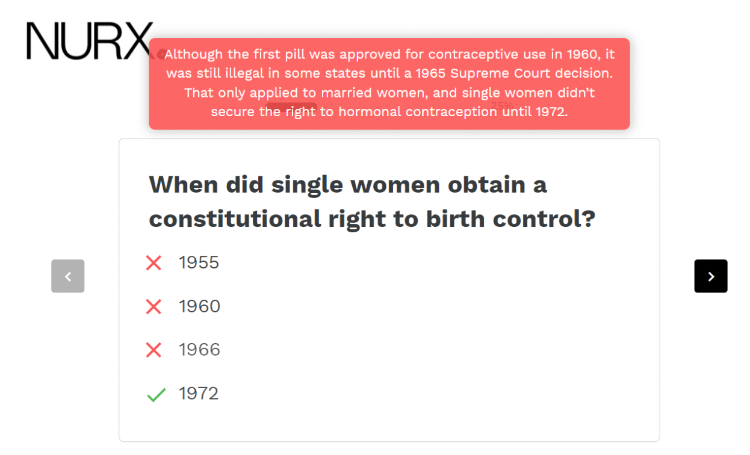Choose the correct 1972 answer option
Screen dimensions: 750x455
(199, 393)
